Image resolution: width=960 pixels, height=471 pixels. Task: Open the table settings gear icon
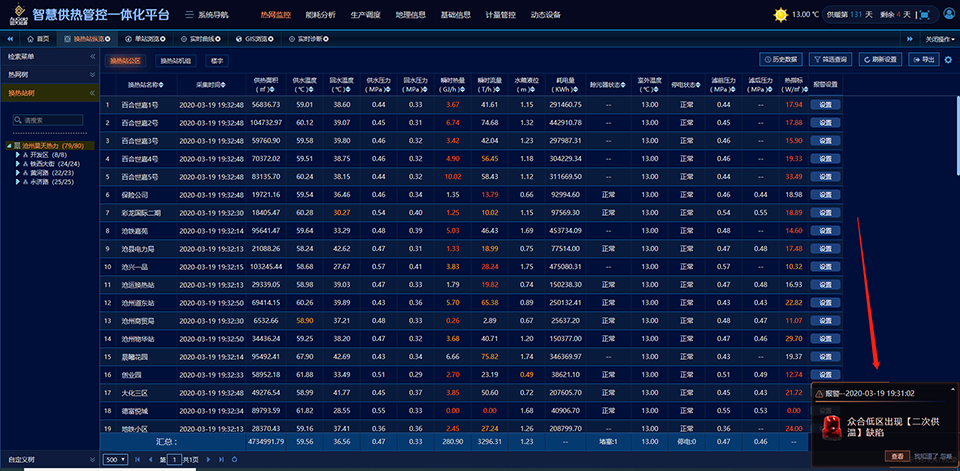tap(949, 60)
